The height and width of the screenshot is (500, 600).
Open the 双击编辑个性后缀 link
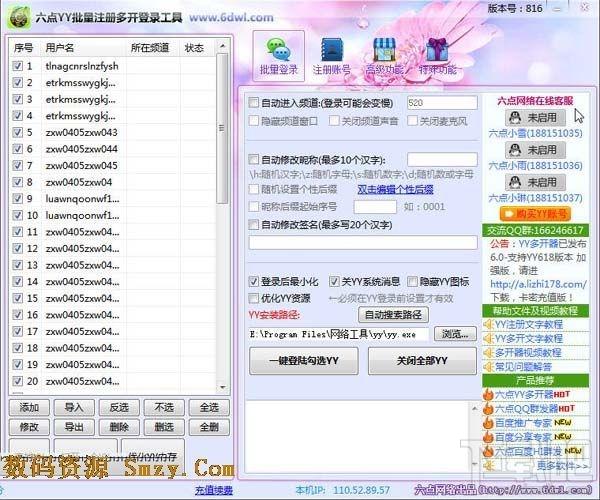point(395,189)
